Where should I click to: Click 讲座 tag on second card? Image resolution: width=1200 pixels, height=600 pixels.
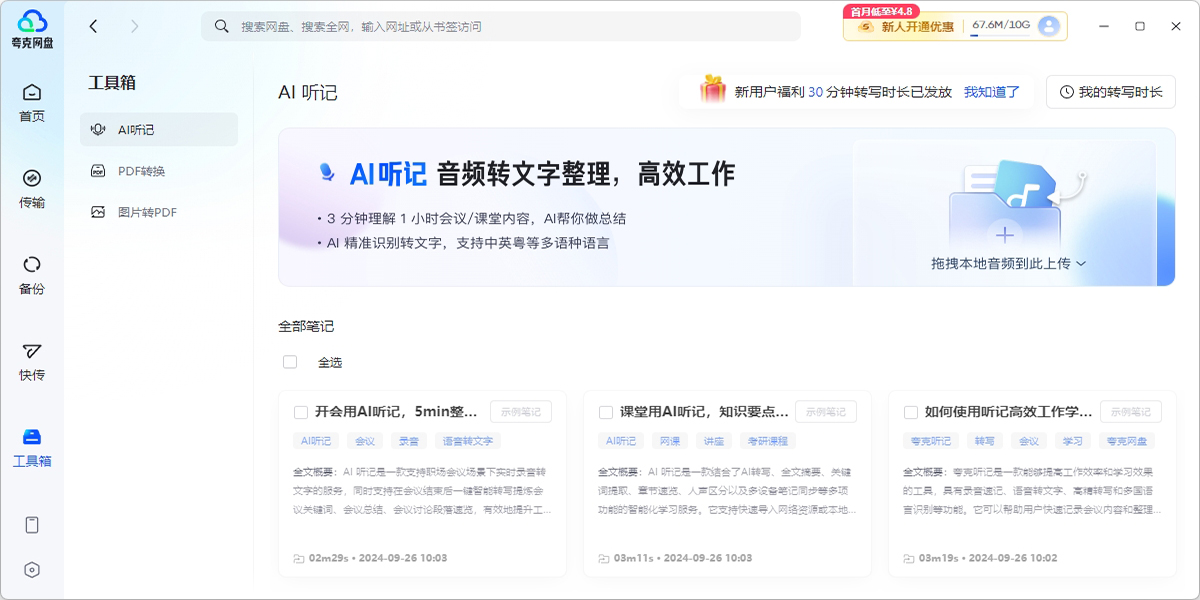[713, 441]
